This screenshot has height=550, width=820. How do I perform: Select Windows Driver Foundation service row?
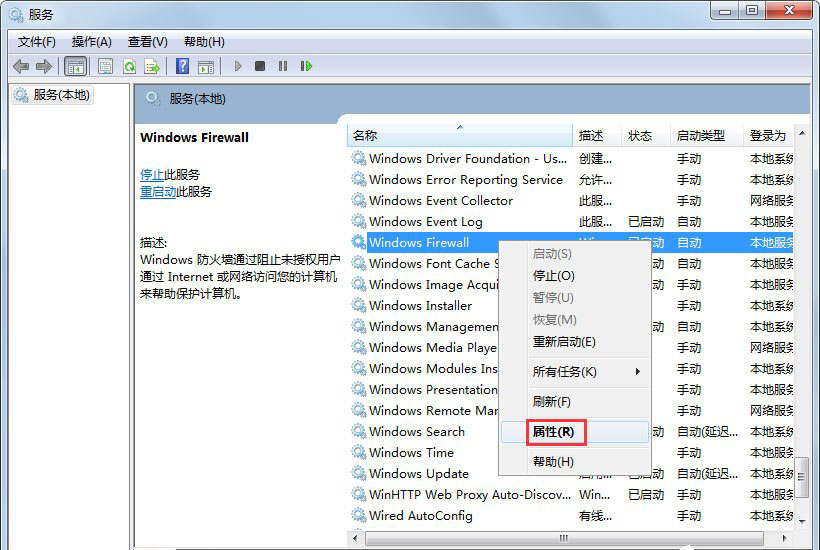point(571,158)
